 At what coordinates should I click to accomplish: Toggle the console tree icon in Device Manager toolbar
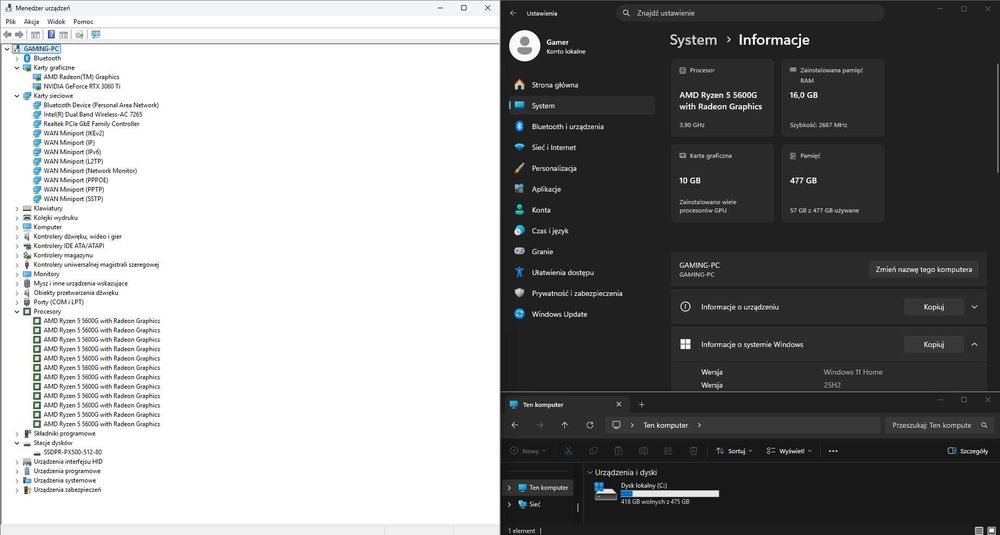pyautogui.click(x=35, y=34)
